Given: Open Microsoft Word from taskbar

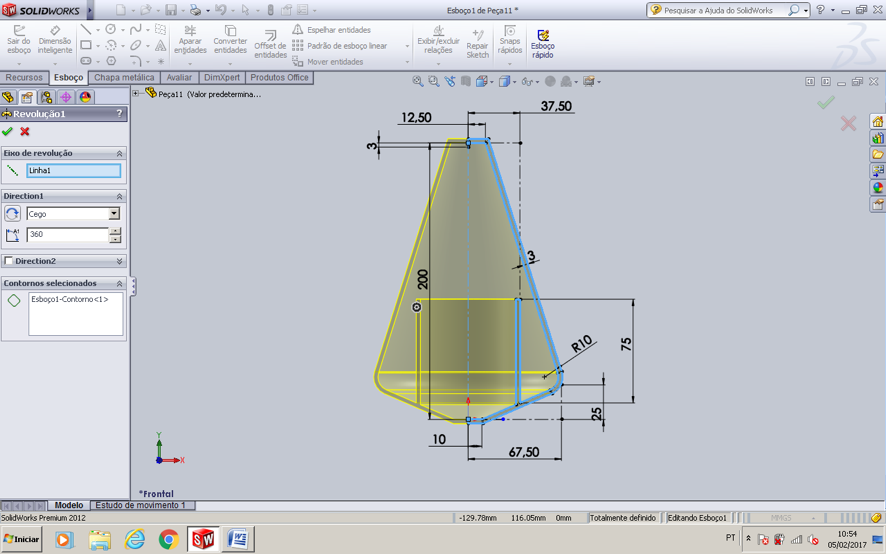Looking at the screenshot, I should pyautogui.click(x=238, y=539).
